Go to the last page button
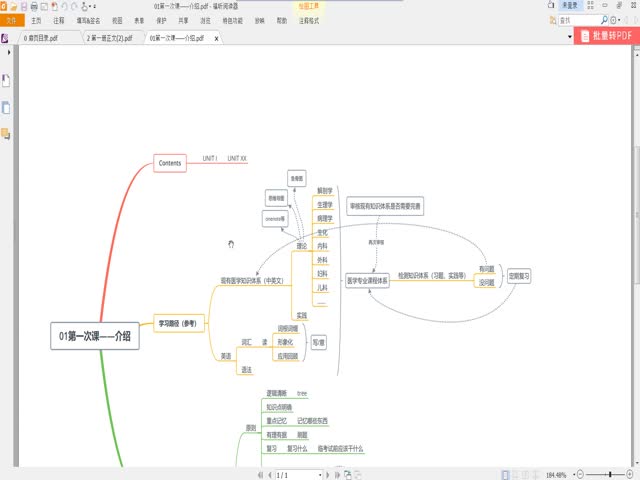 click(337, 474)
